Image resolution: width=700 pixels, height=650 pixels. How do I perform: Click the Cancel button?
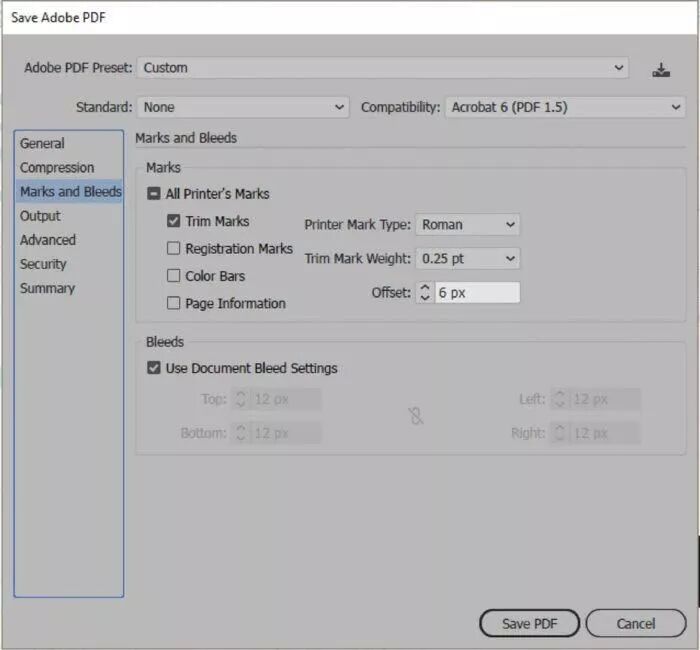tap(636, 623)
